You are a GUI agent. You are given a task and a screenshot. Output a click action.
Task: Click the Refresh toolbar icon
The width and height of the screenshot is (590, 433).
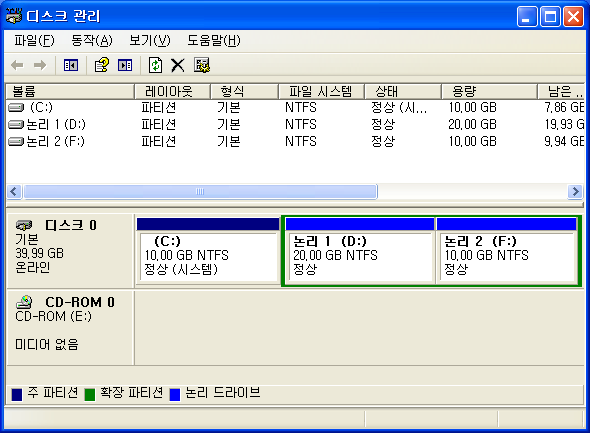[x=155, y=65]
